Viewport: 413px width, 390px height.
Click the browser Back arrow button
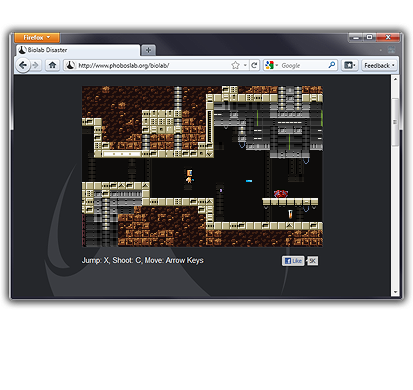(x=23, y=65)
